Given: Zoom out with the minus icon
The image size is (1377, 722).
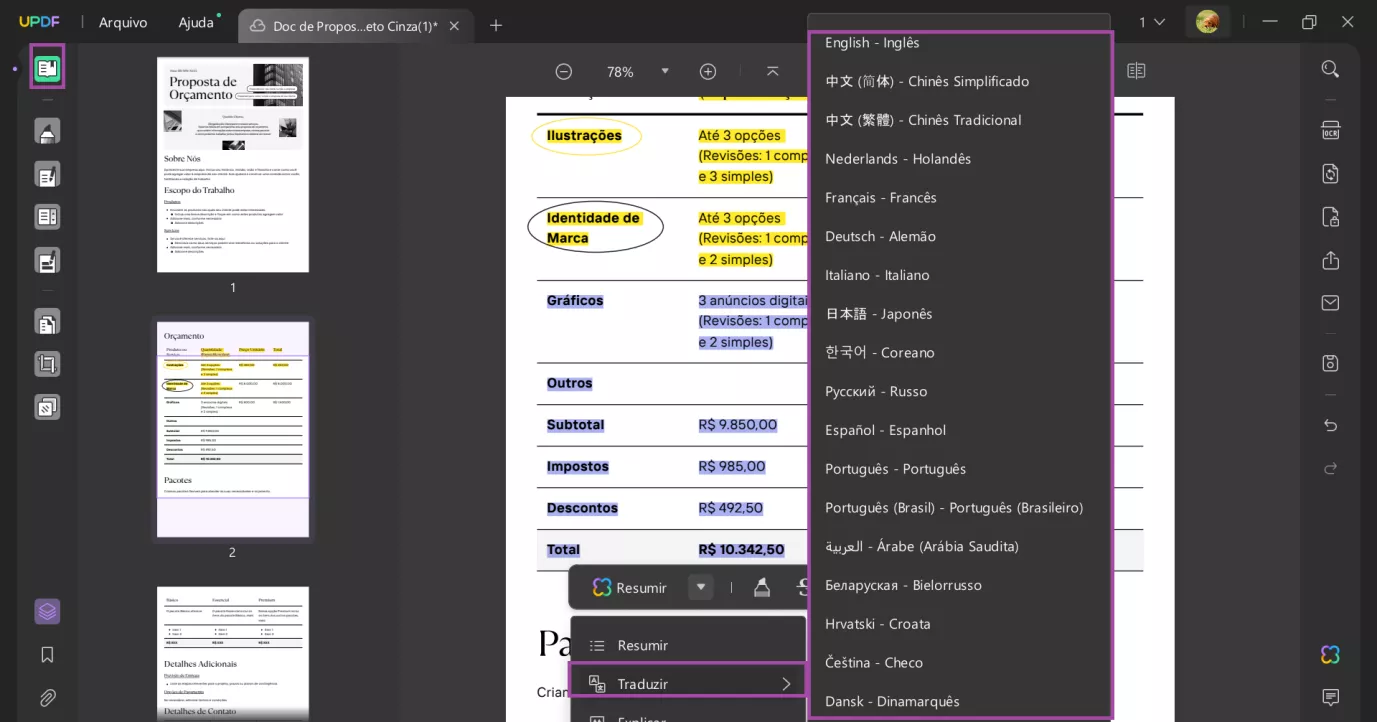Looking at the screenshot, I should [x=564, y=71].
